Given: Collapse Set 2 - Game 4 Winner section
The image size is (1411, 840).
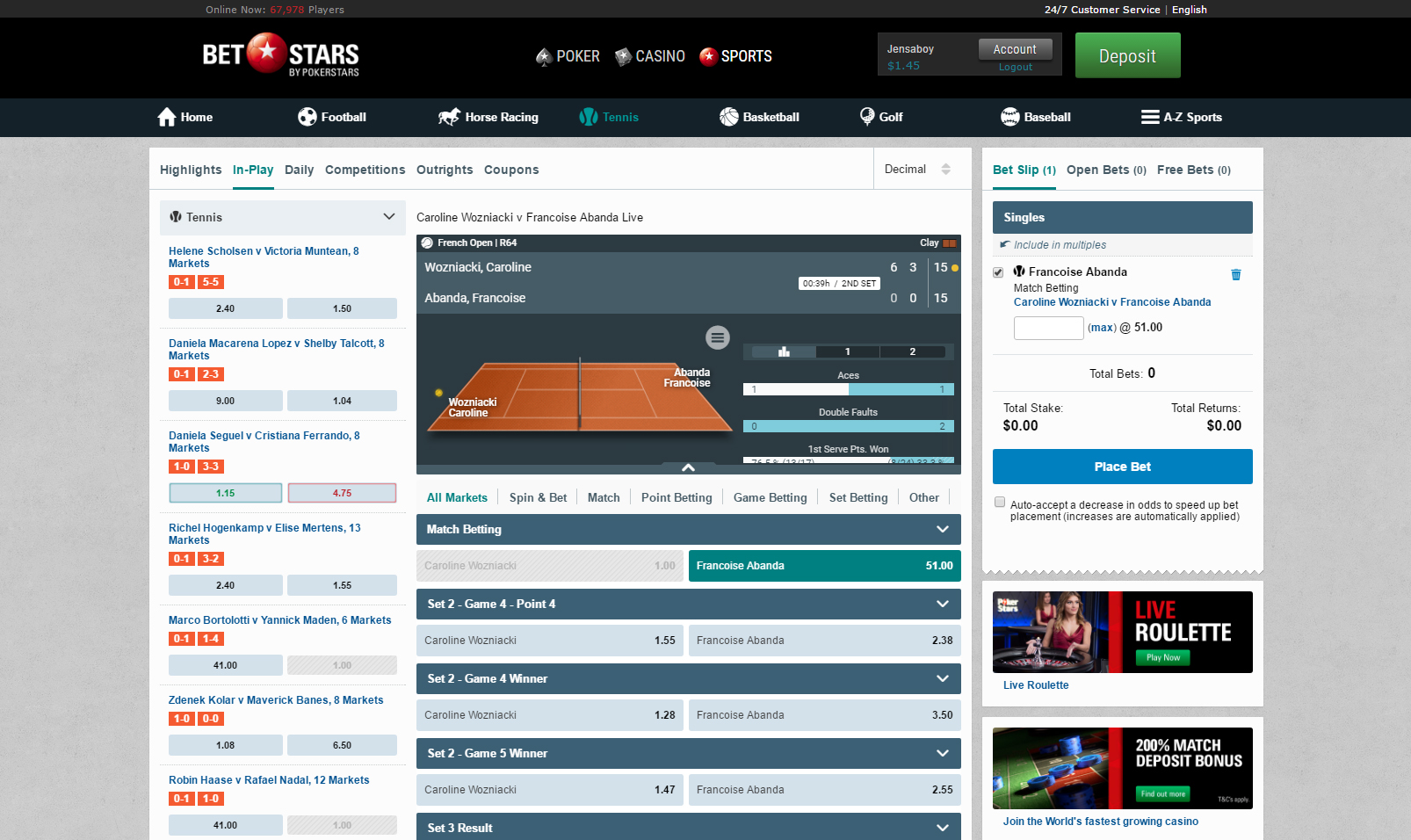Looking at the screenshot, I should 689,678.
